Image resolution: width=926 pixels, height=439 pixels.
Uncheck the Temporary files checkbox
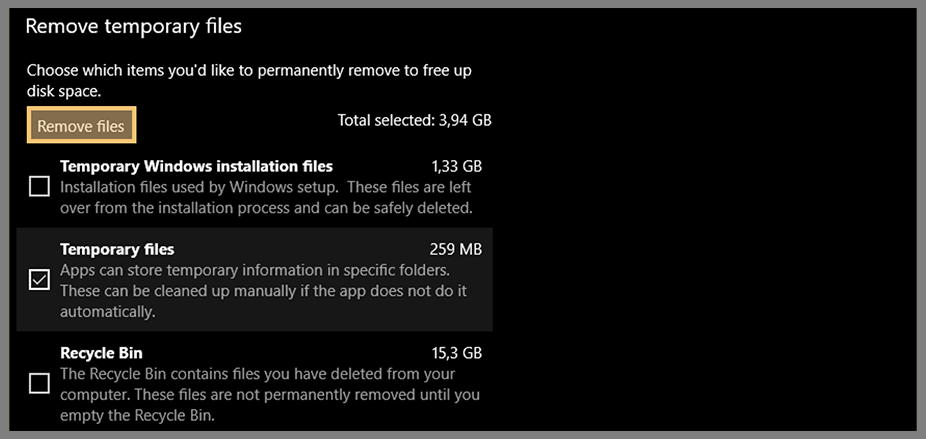40,280
